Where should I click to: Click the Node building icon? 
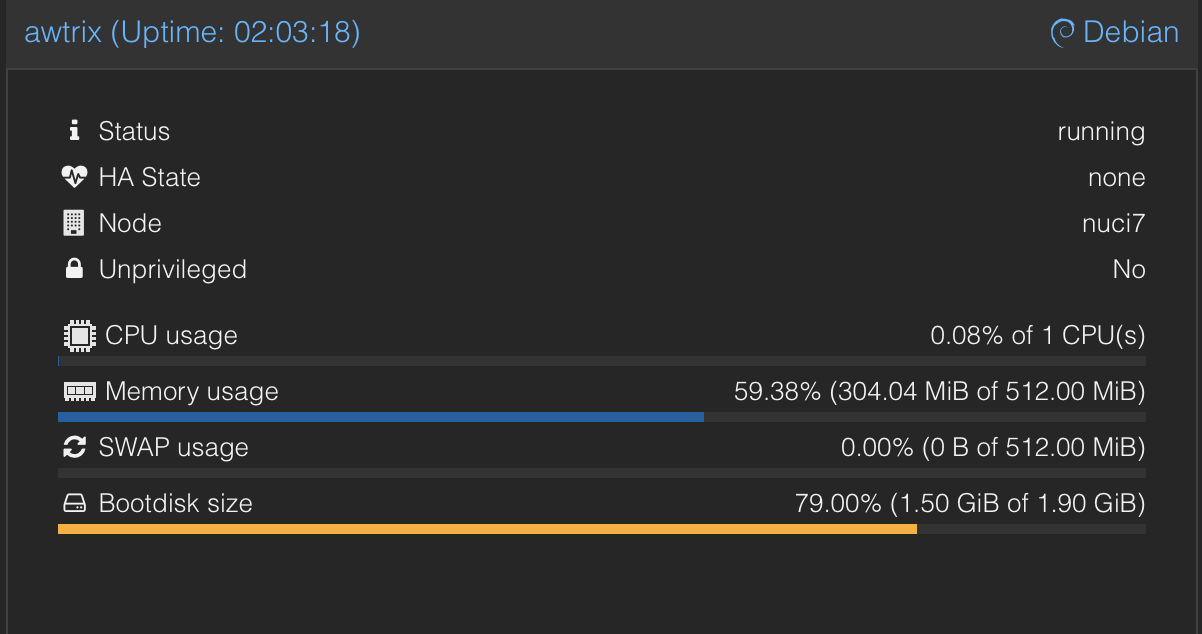74,223
